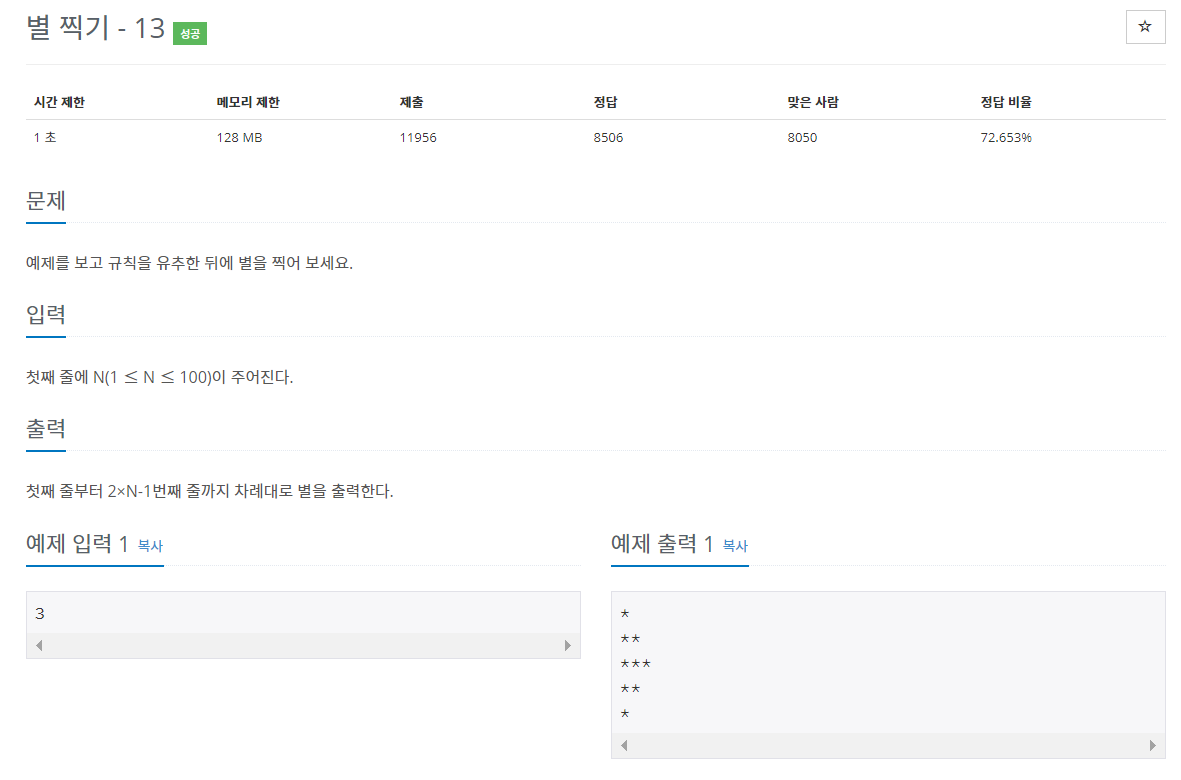Image resolution: width=1181 pixels, height=780 pixels.
Task: Click the 정답 column header
Action: click(x=606, y=102)
